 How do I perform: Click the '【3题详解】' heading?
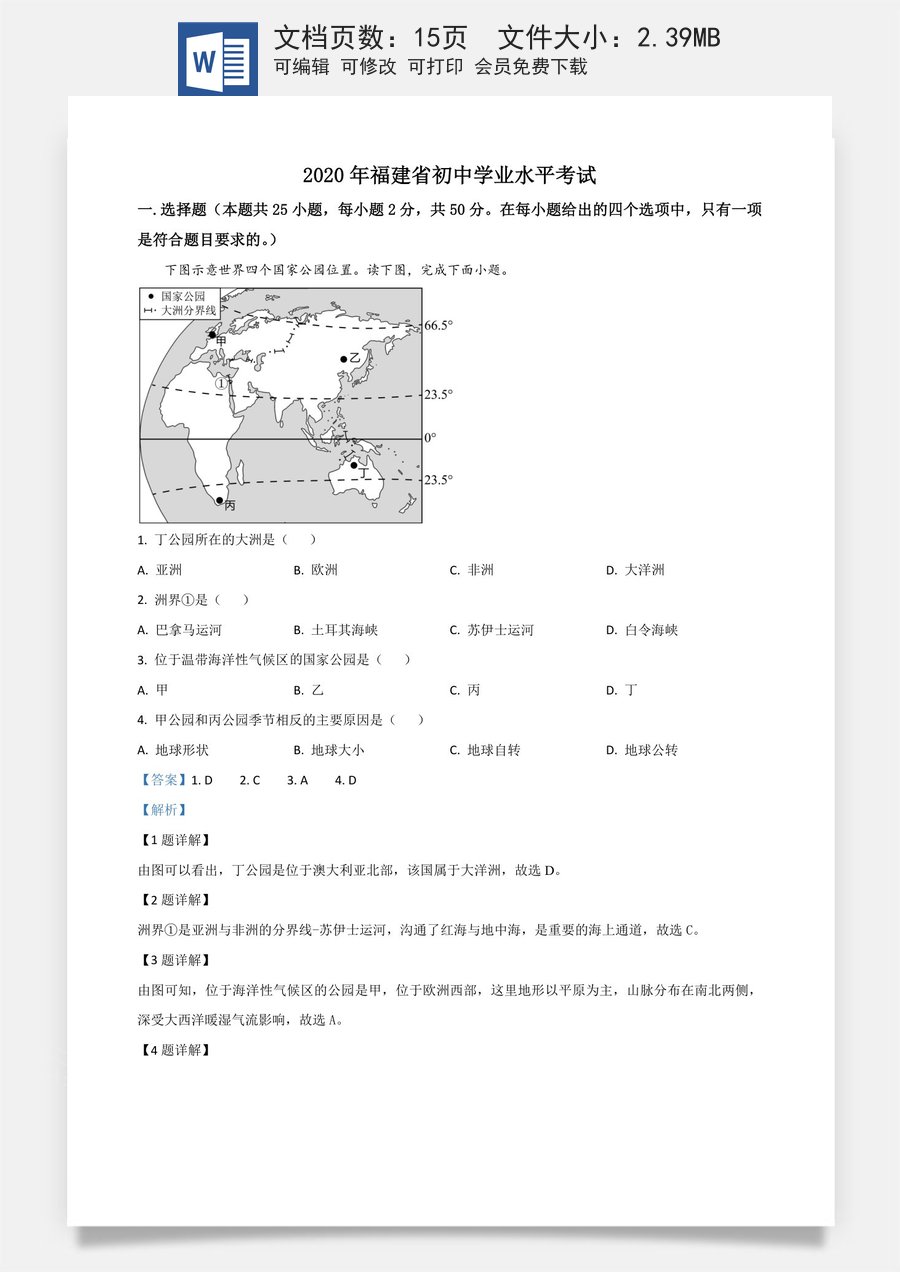pos(175,960)
